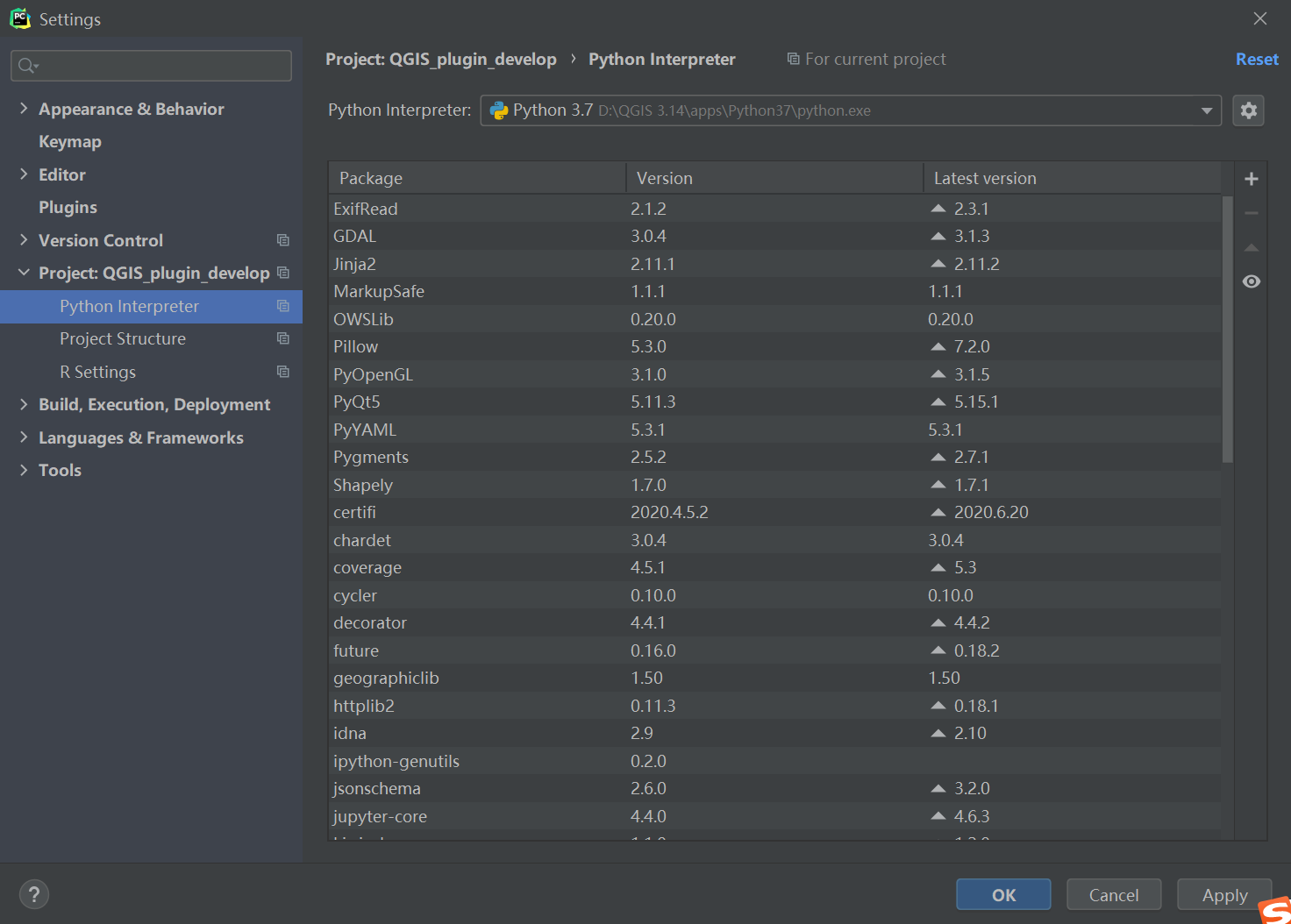1291x924 pixels.
Task: Click the package list vertical scrollbar
Action: click(1228, 329)
